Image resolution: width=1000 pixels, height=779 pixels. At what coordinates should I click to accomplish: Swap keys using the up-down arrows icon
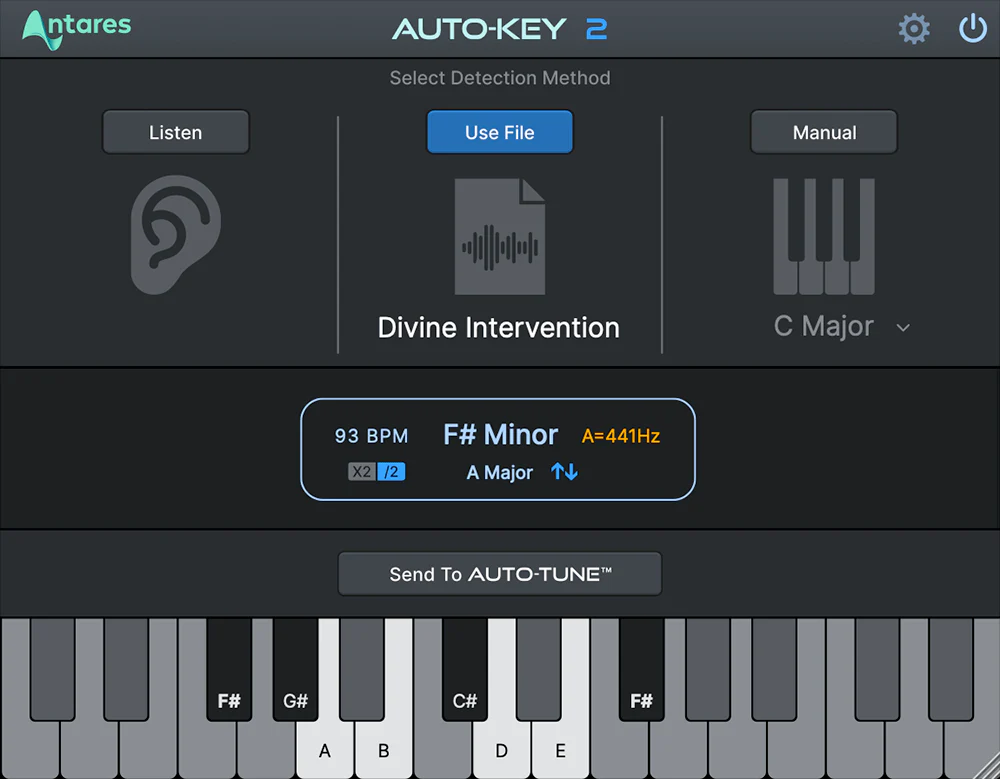[563, 471]
